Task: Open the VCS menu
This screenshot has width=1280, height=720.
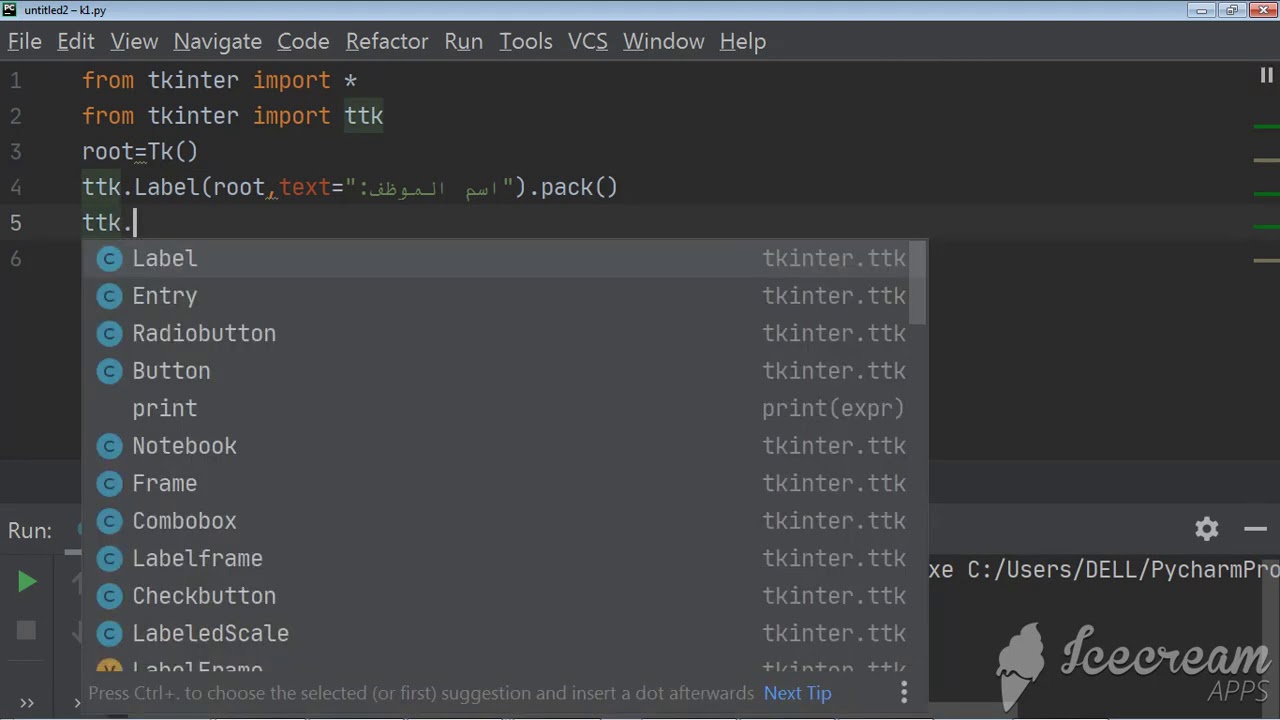Action: (x=587, y=41)
